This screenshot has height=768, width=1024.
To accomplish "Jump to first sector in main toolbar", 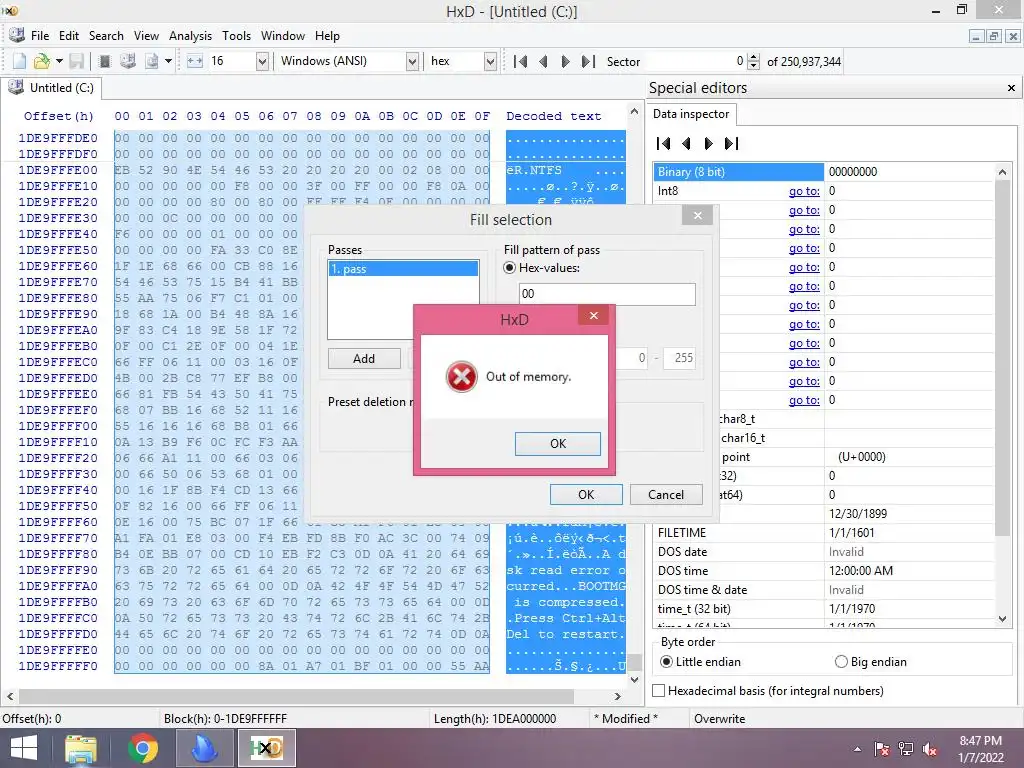I will (x=520, y=61).
